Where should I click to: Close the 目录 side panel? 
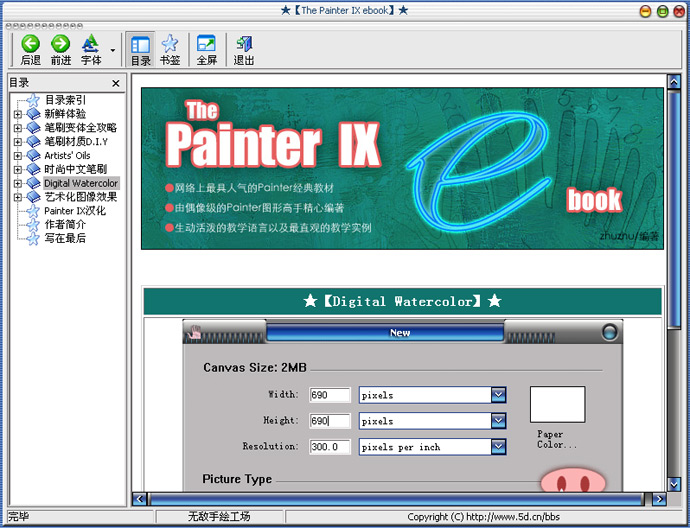(x=116, y=83)
